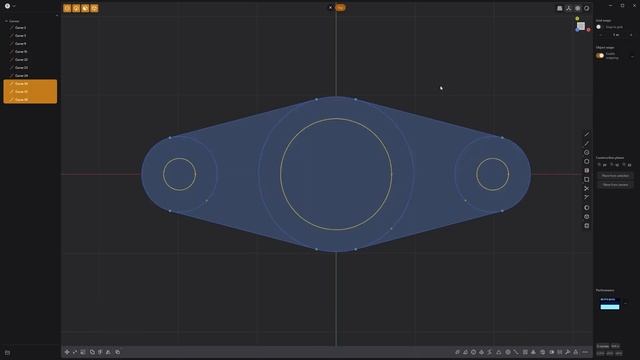Click the grid snap size value field
This screenshot has height=360, width=640.
pyautogui.click(x=616, y=35)
